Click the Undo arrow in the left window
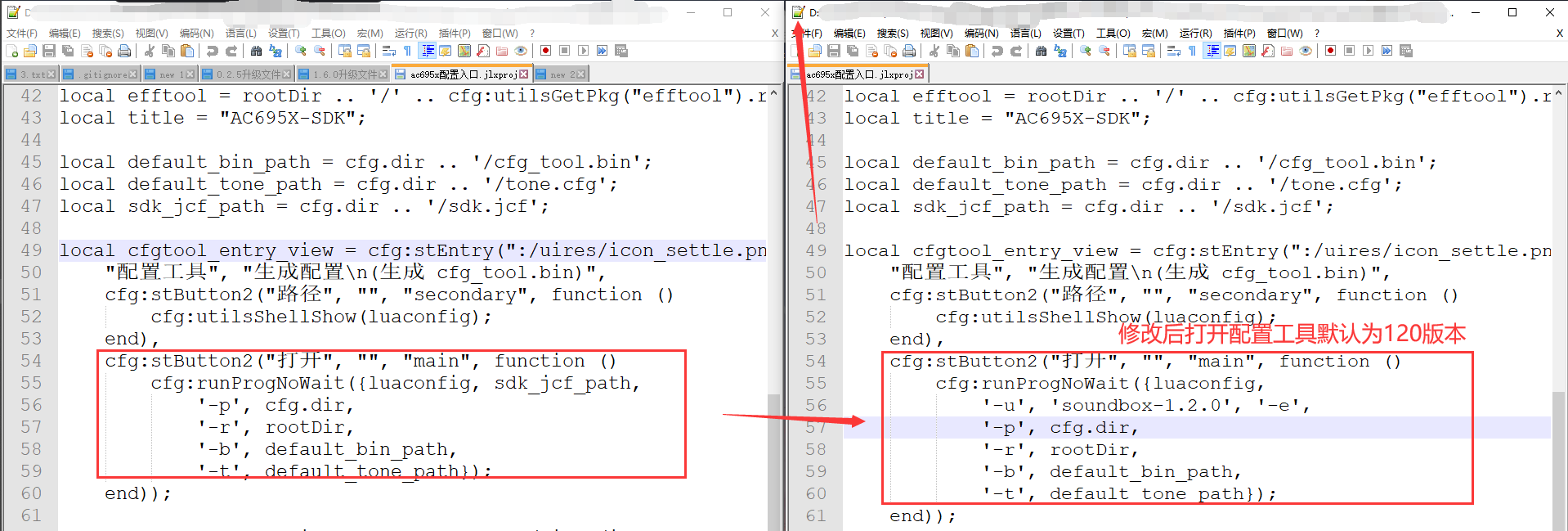Screen dimensions: 1568x531 [213, 51]
